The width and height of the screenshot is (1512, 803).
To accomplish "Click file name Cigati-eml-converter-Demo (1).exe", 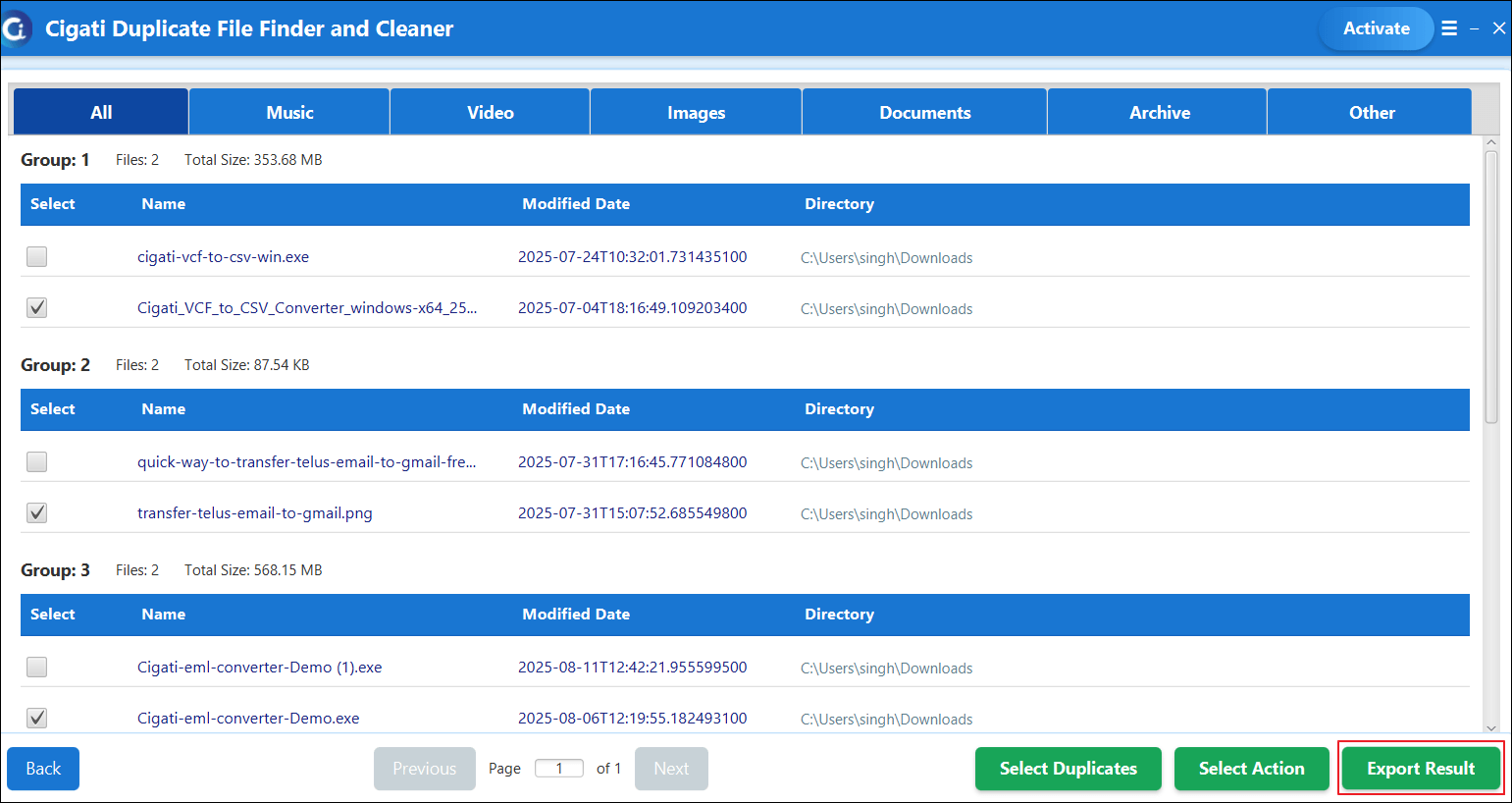I will (260, 667).
